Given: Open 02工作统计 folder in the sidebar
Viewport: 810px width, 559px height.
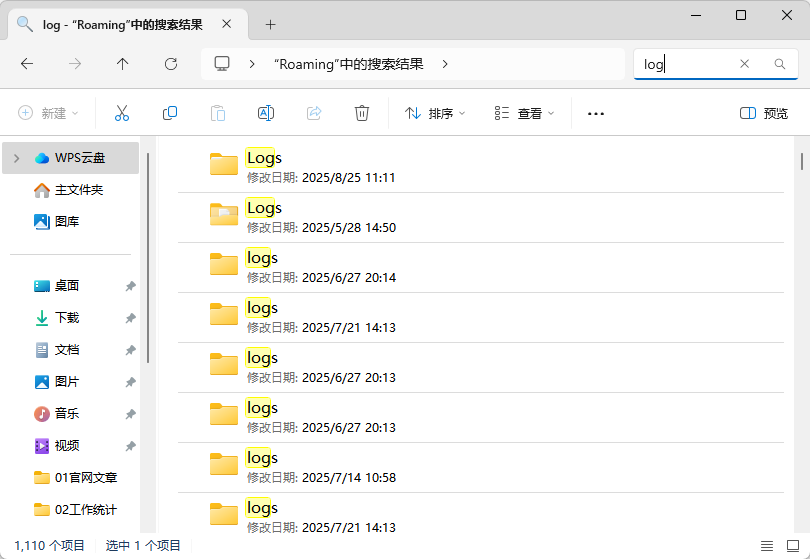Looking at the screenshot, I should pos(70,510).
